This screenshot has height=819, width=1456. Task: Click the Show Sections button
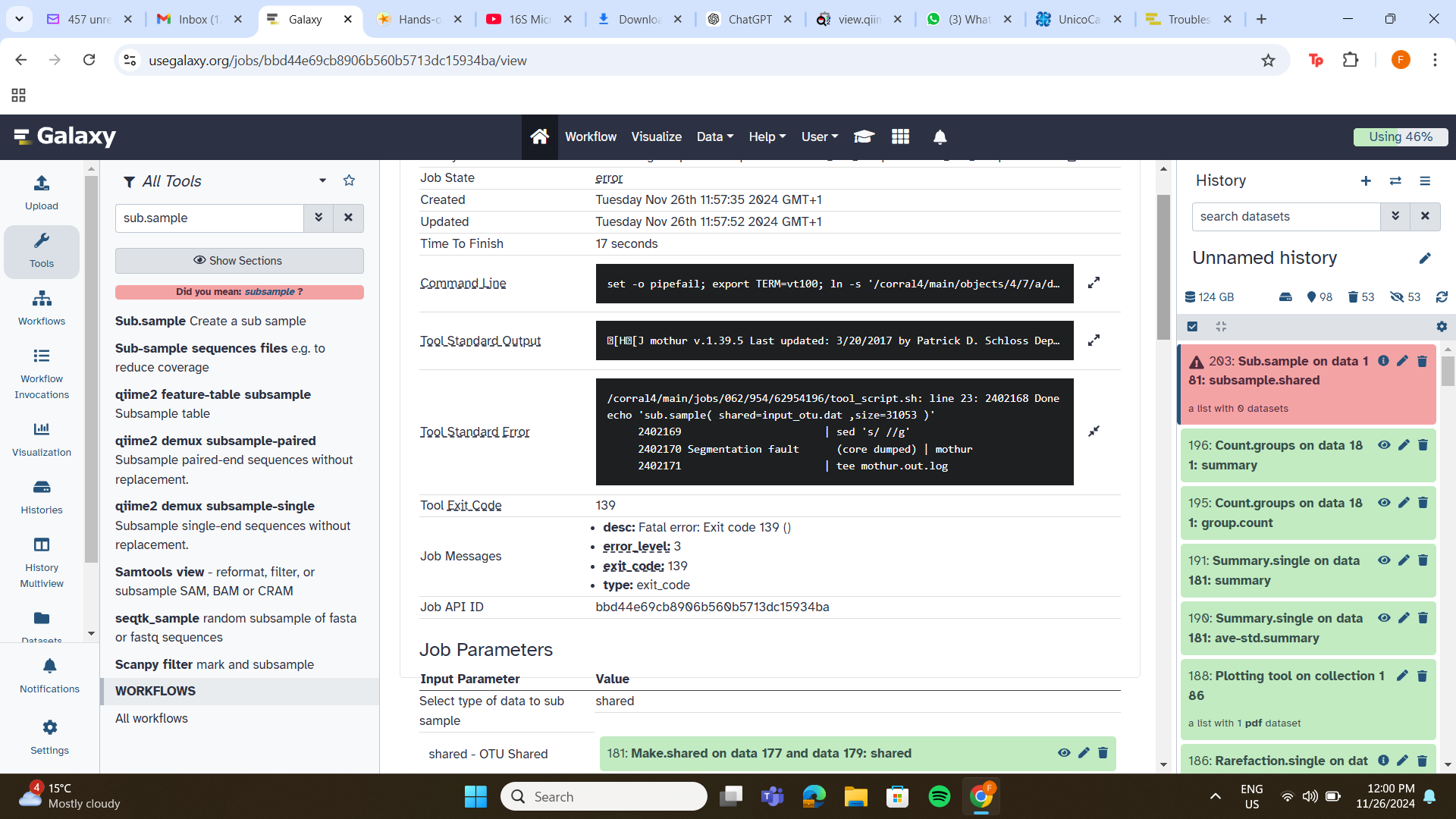click(239, 260)
